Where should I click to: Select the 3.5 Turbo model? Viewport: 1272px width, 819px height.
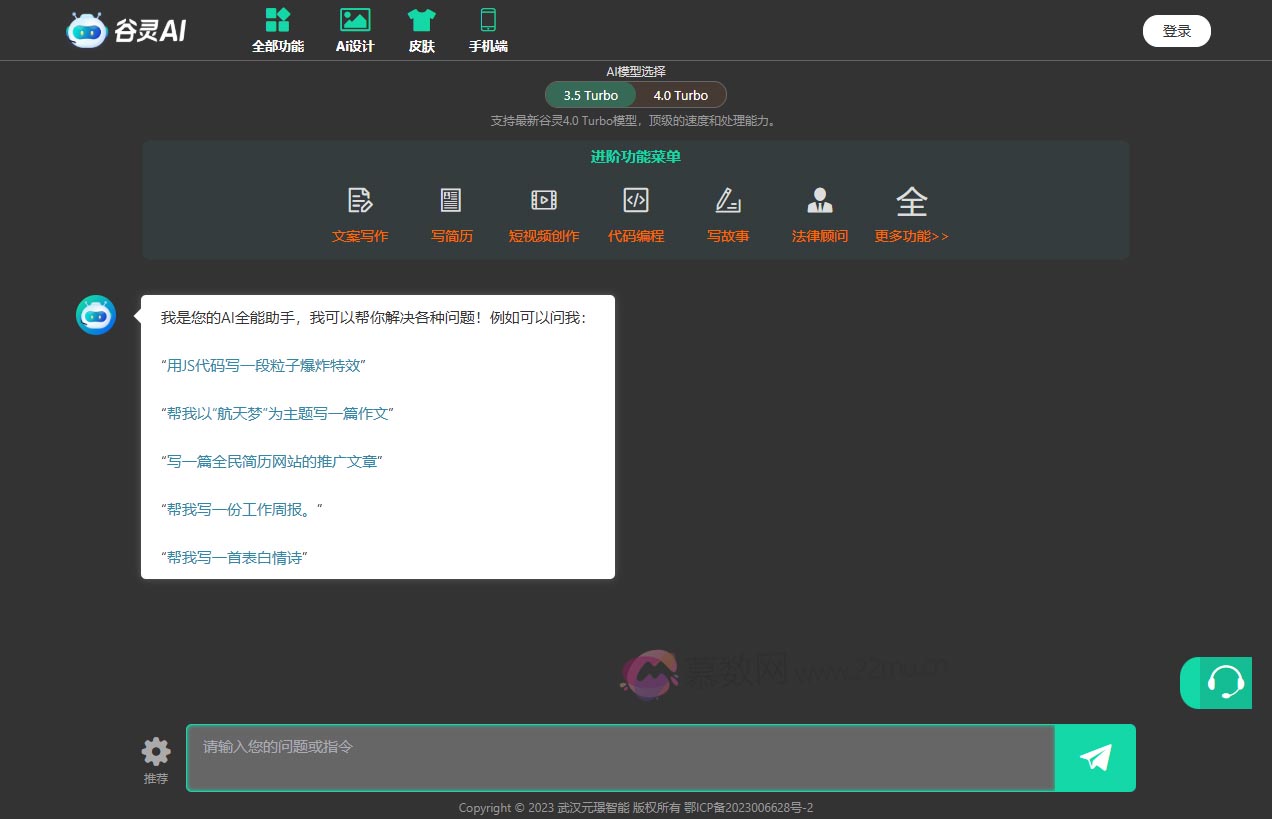589,95
